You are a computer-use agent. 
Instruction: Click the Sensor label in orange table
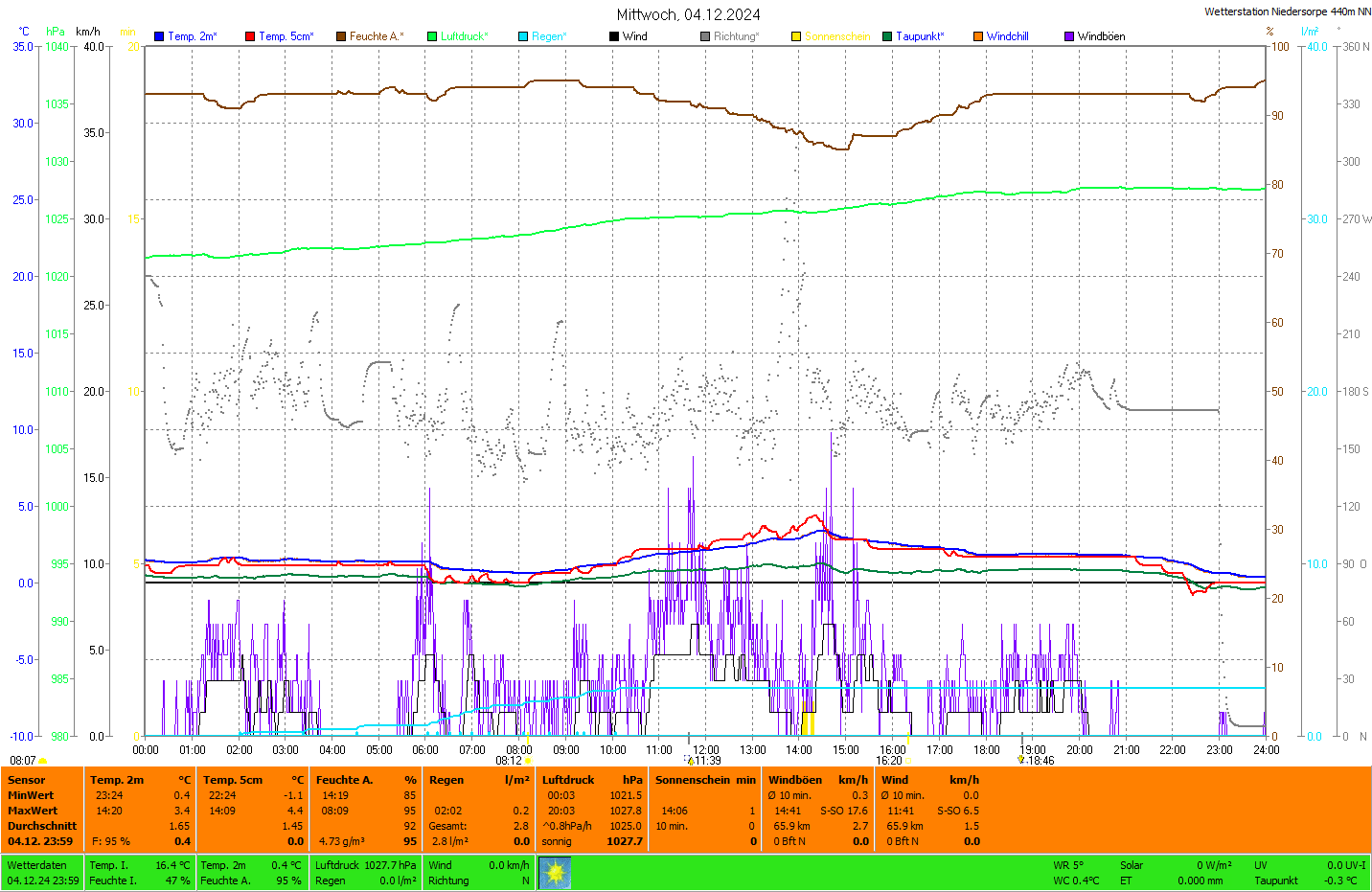click(27, 780)
